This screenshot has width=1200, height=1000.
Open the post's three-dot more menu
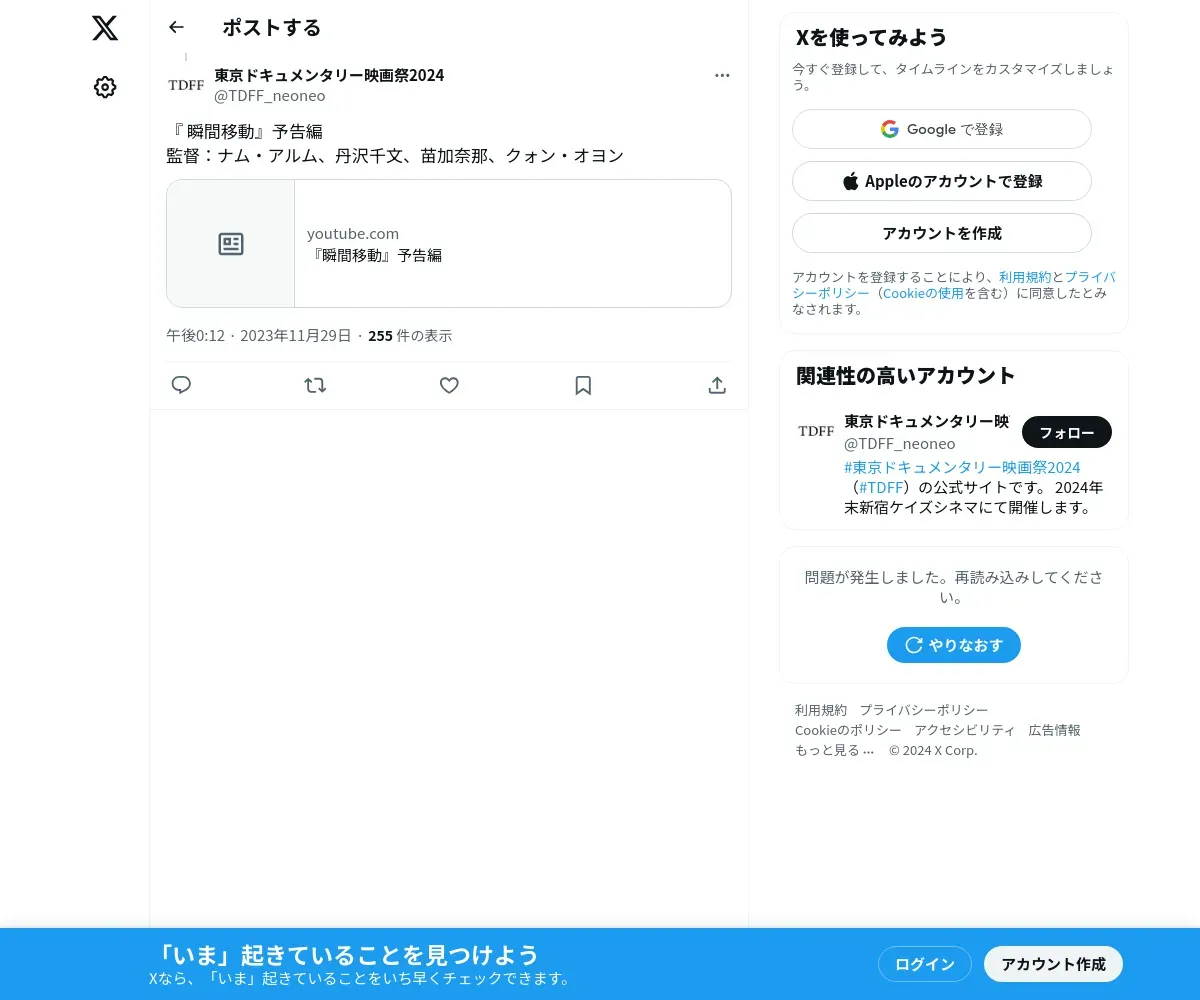722,76
